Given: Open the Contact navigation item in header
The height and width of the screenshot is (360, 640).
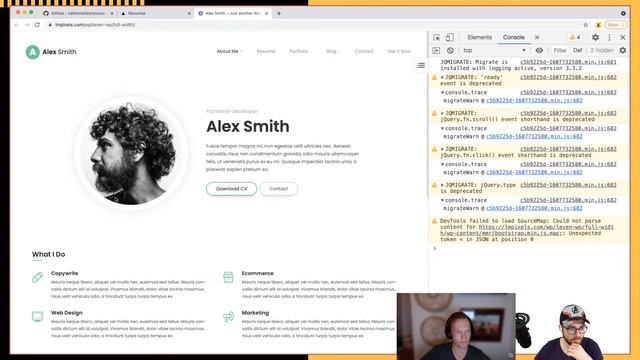Looking at the screenshot, I should coord(364,51).
